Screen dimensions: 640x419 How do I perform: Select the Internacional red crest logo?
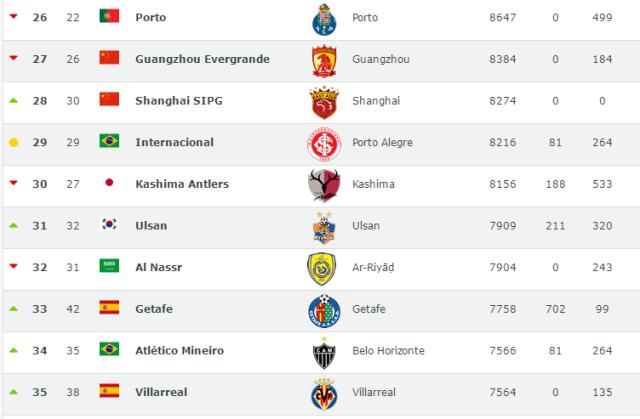click(324, 144)
